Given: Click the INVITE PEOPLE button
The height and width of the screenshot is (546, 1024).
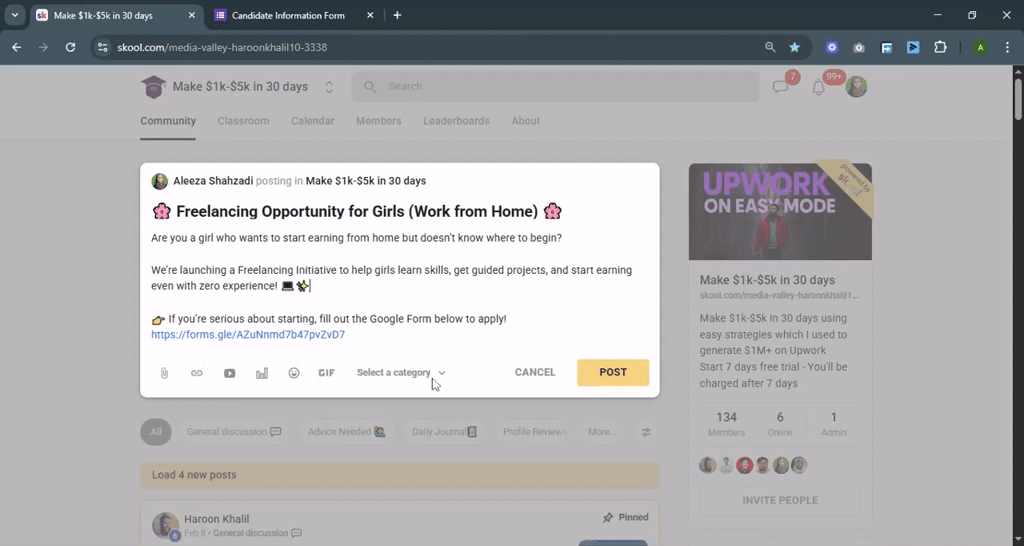Looking at the screenshot, I should tap(780, 500).
